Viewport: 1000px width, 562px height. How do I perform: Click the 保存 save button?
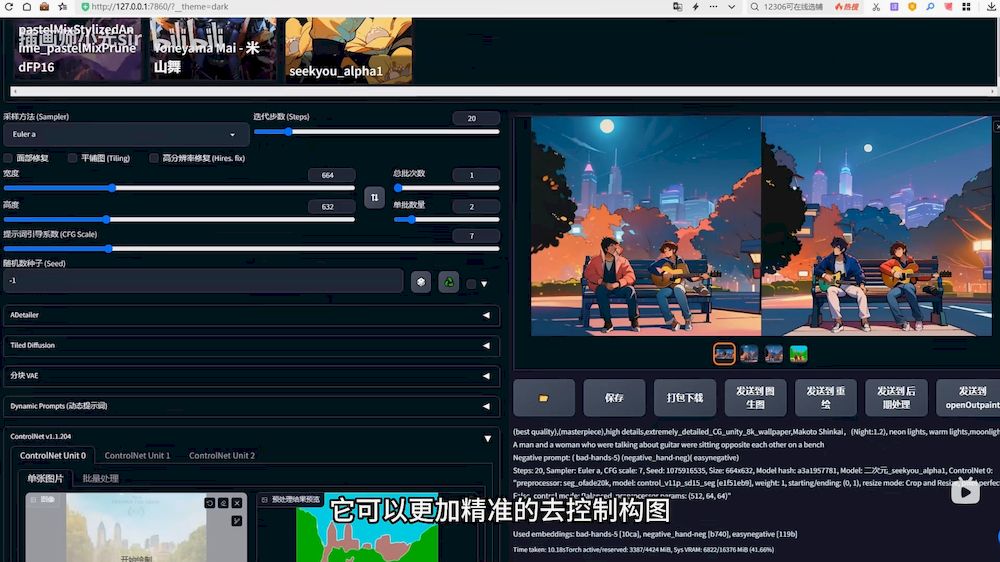click(x=614, y=398)
